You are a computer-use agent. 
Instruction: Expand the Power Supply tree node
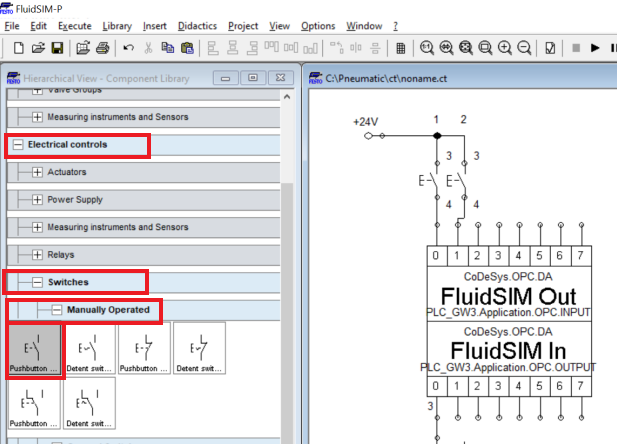[x=38, y=200]
